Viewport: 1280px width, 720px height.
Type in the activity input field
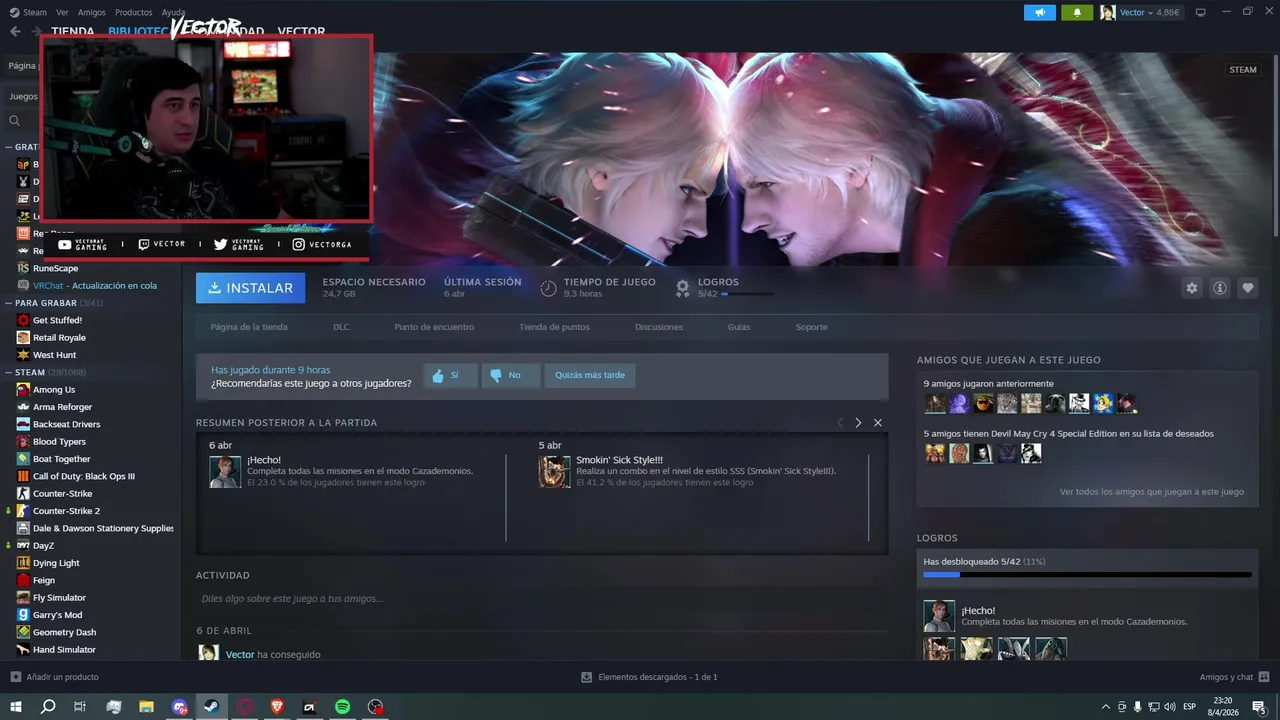(x=540, y=599)
